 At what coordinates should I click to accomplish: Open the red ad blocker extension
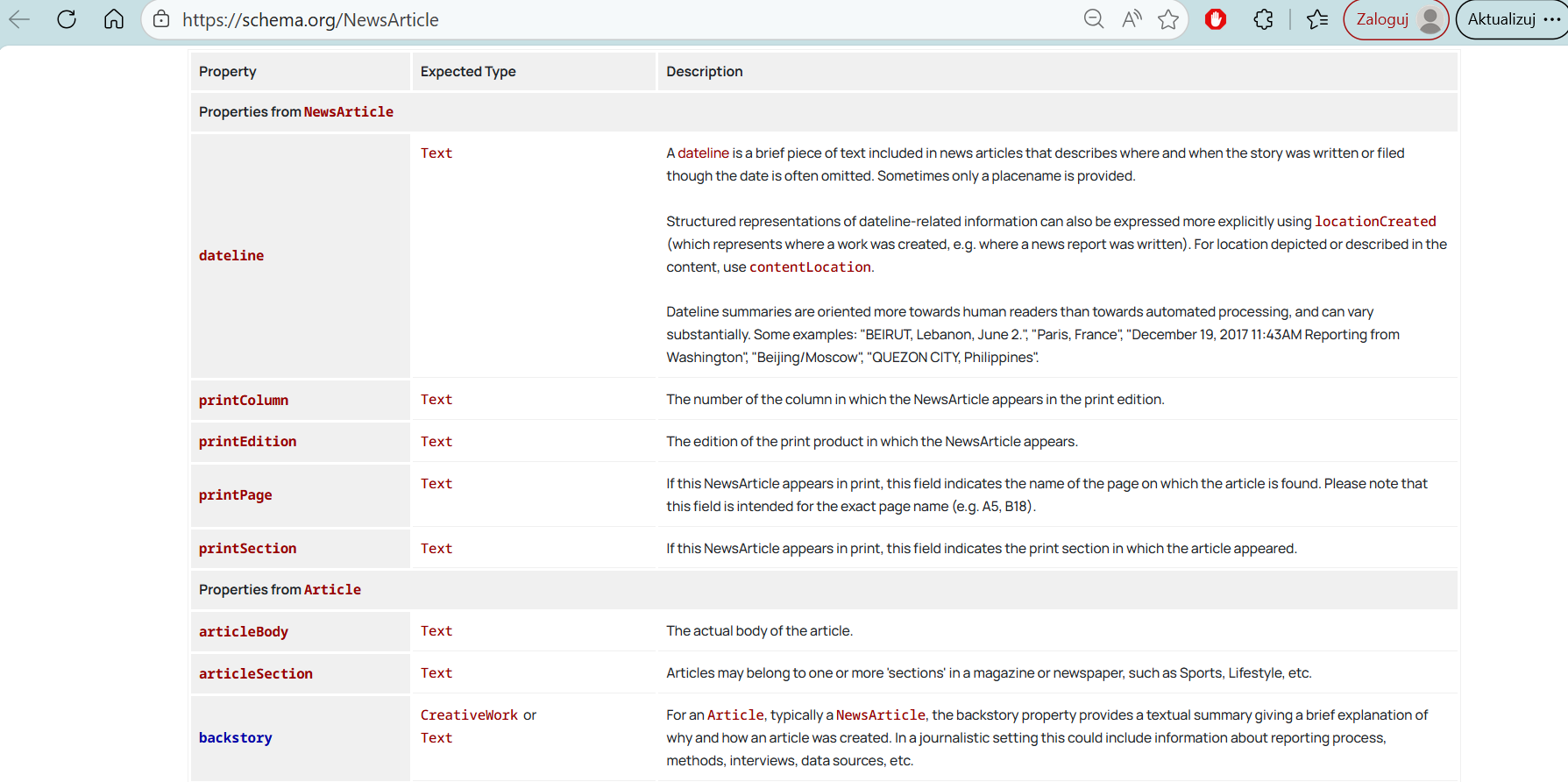[x=1216, y=19]
